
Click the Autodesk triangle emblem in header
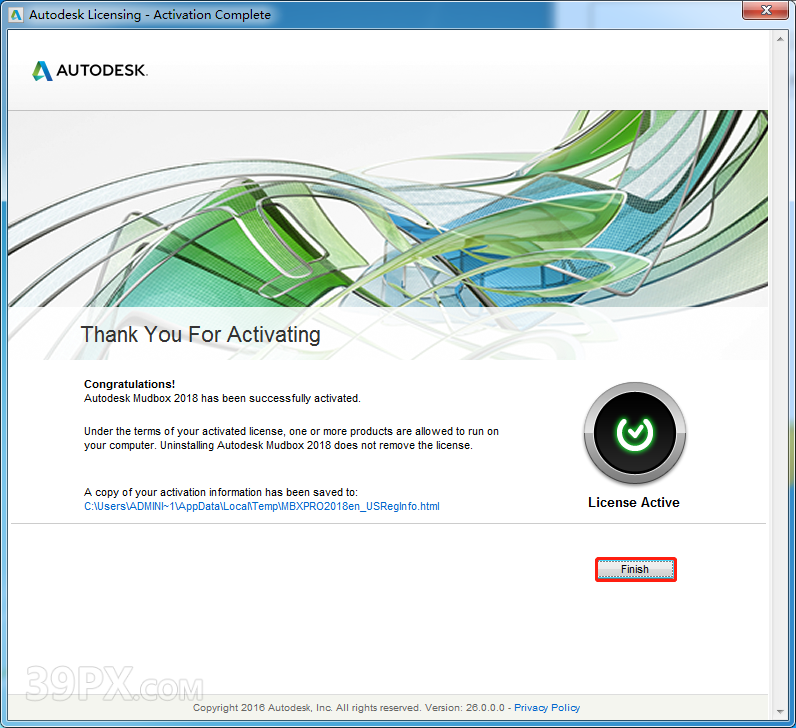pos(42,71)
